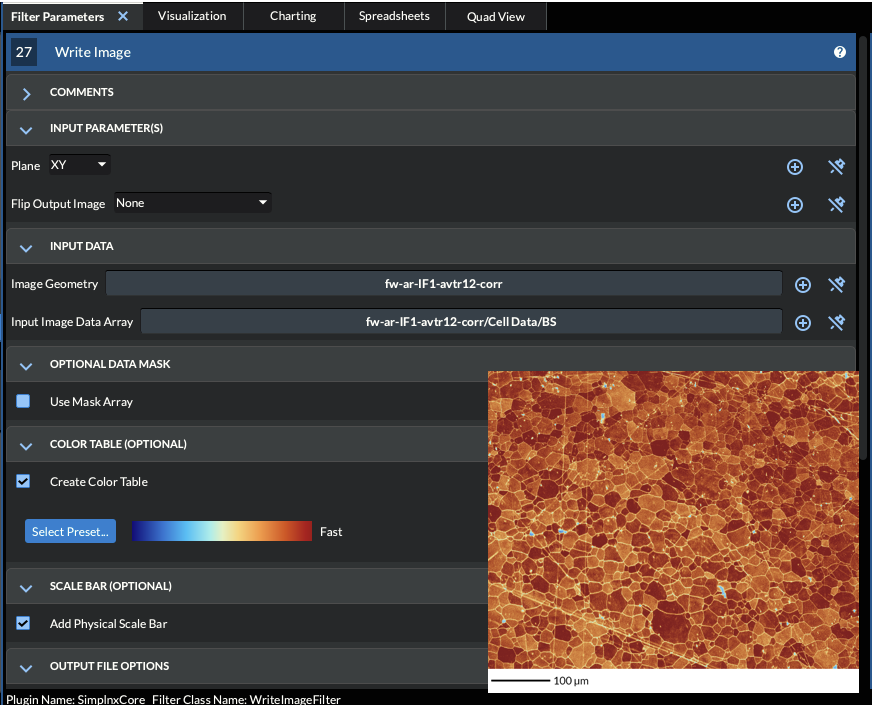
Task: Click the plus icon for Flip Output Image
Action: coord(795,205)
